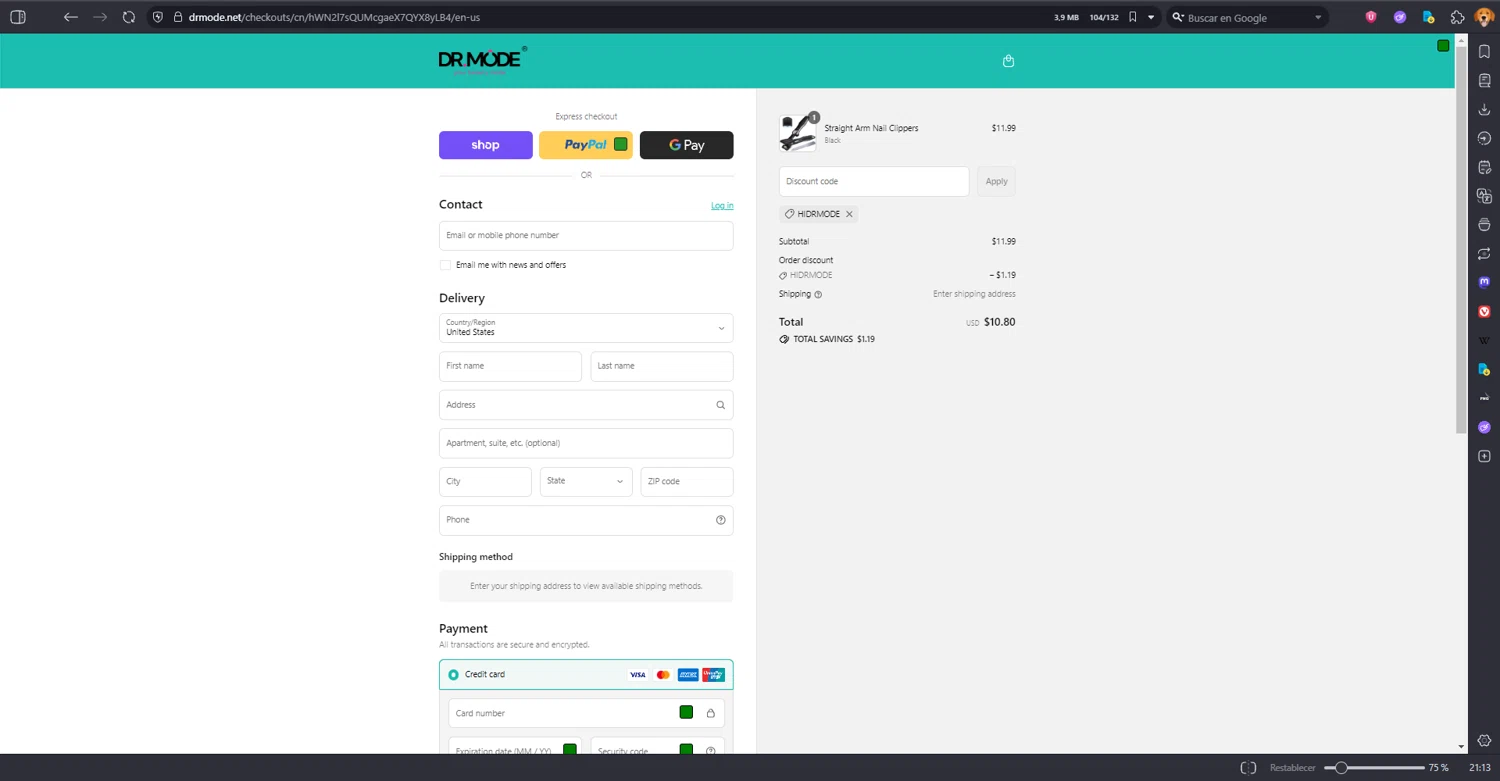Image resolution: width=1500 pixels, height=781 pixels.
Task: Pay with Shop Pay express button
Action: tap(485, 145)
